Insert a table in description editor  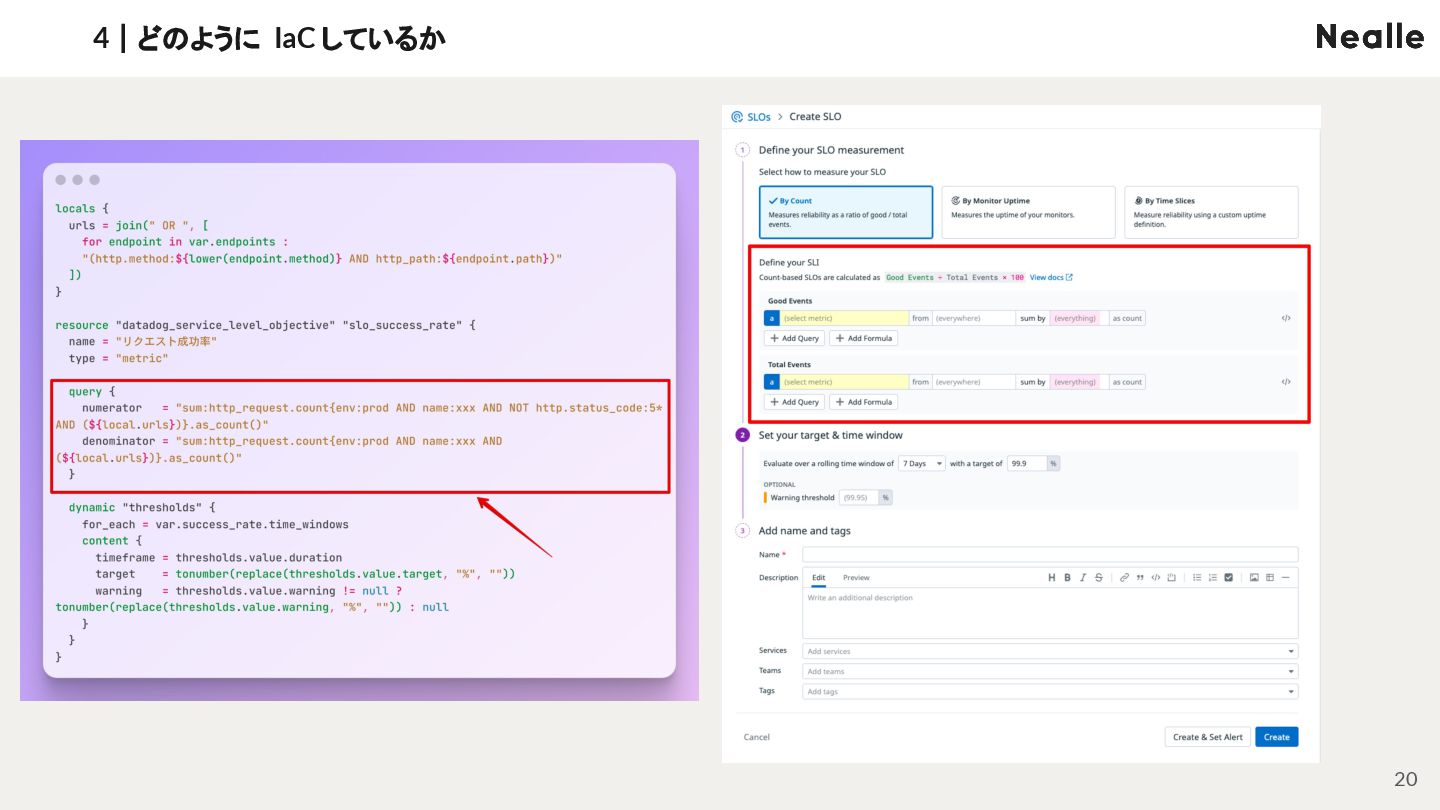coord(1270,577)
